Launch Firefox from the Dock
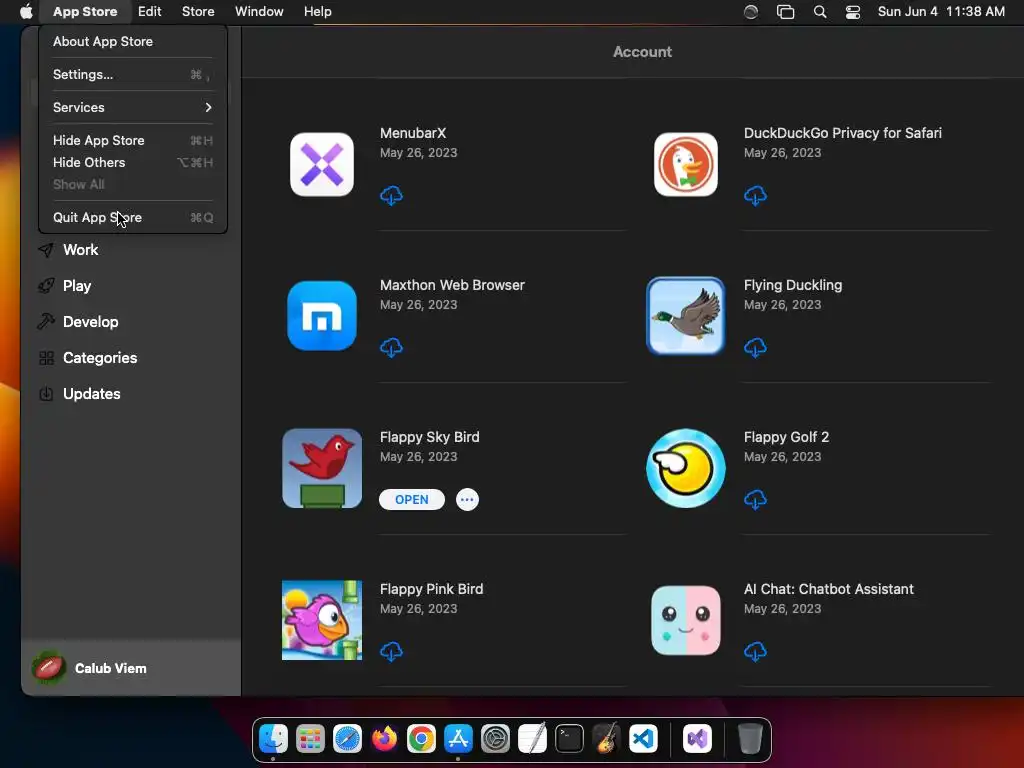The width and height of the screenshot is (1024, 768). point(385,739)
